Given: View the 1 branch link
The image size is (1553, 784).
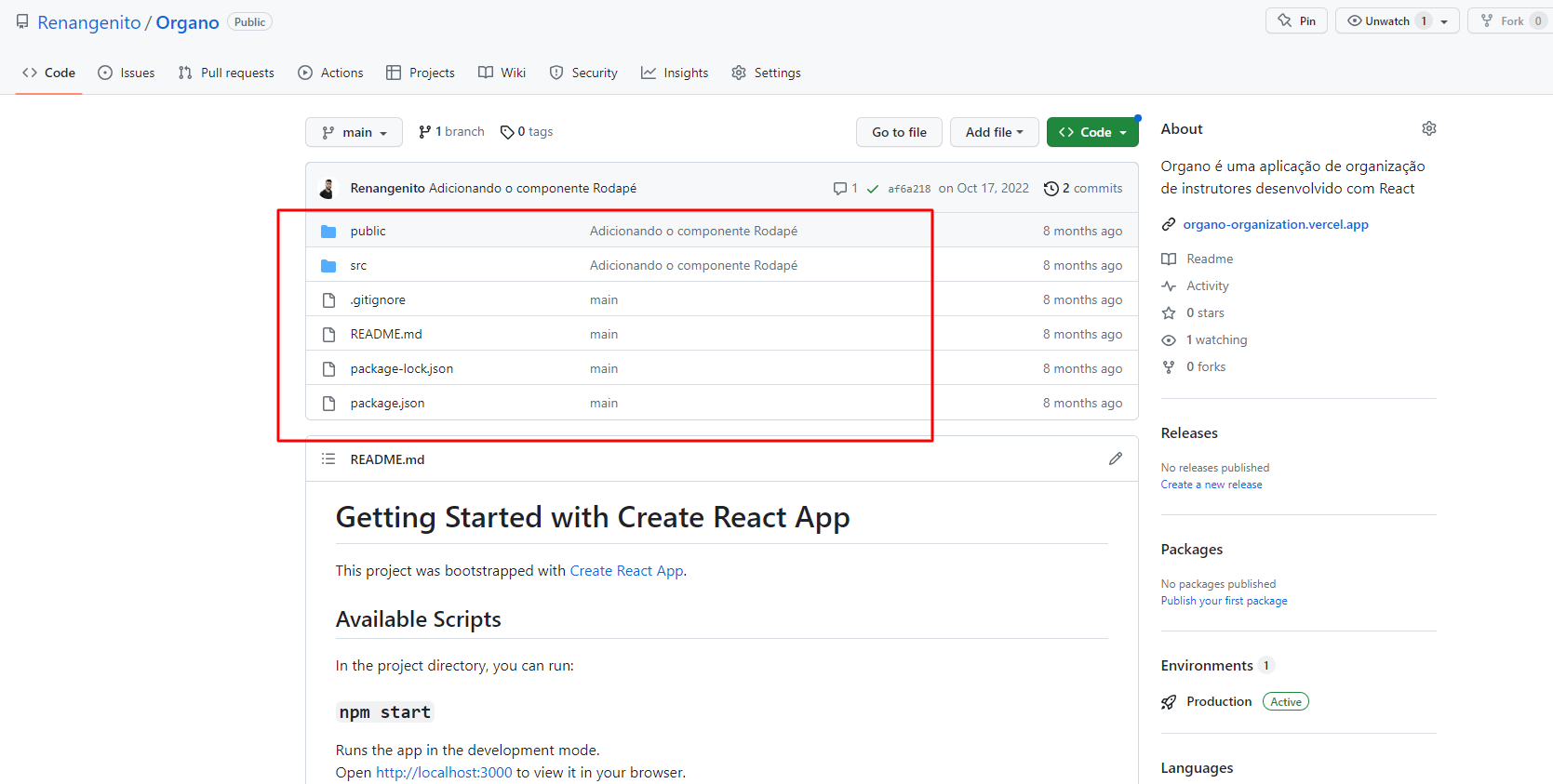Looking at the screenshot, I should point(451,132).
